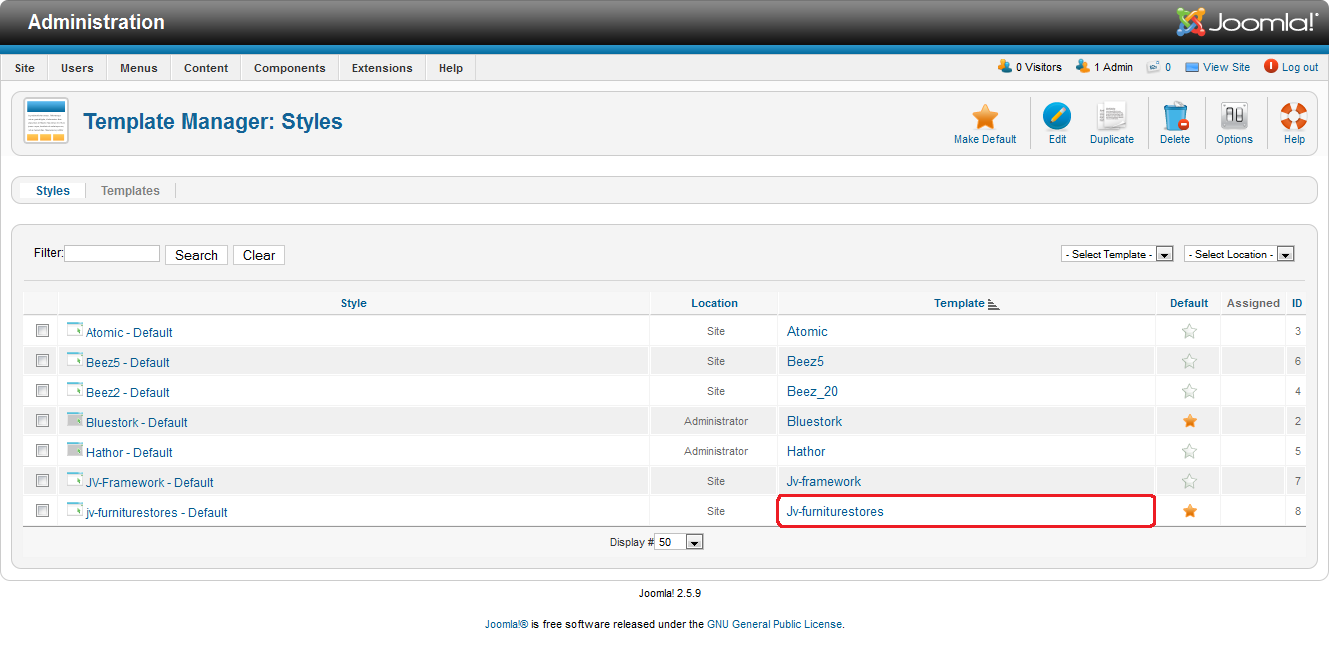Sort by the Assigned column header
Image resolution: width=1329 pixels, height=652 pixels.
click(x=1253, y=303)
